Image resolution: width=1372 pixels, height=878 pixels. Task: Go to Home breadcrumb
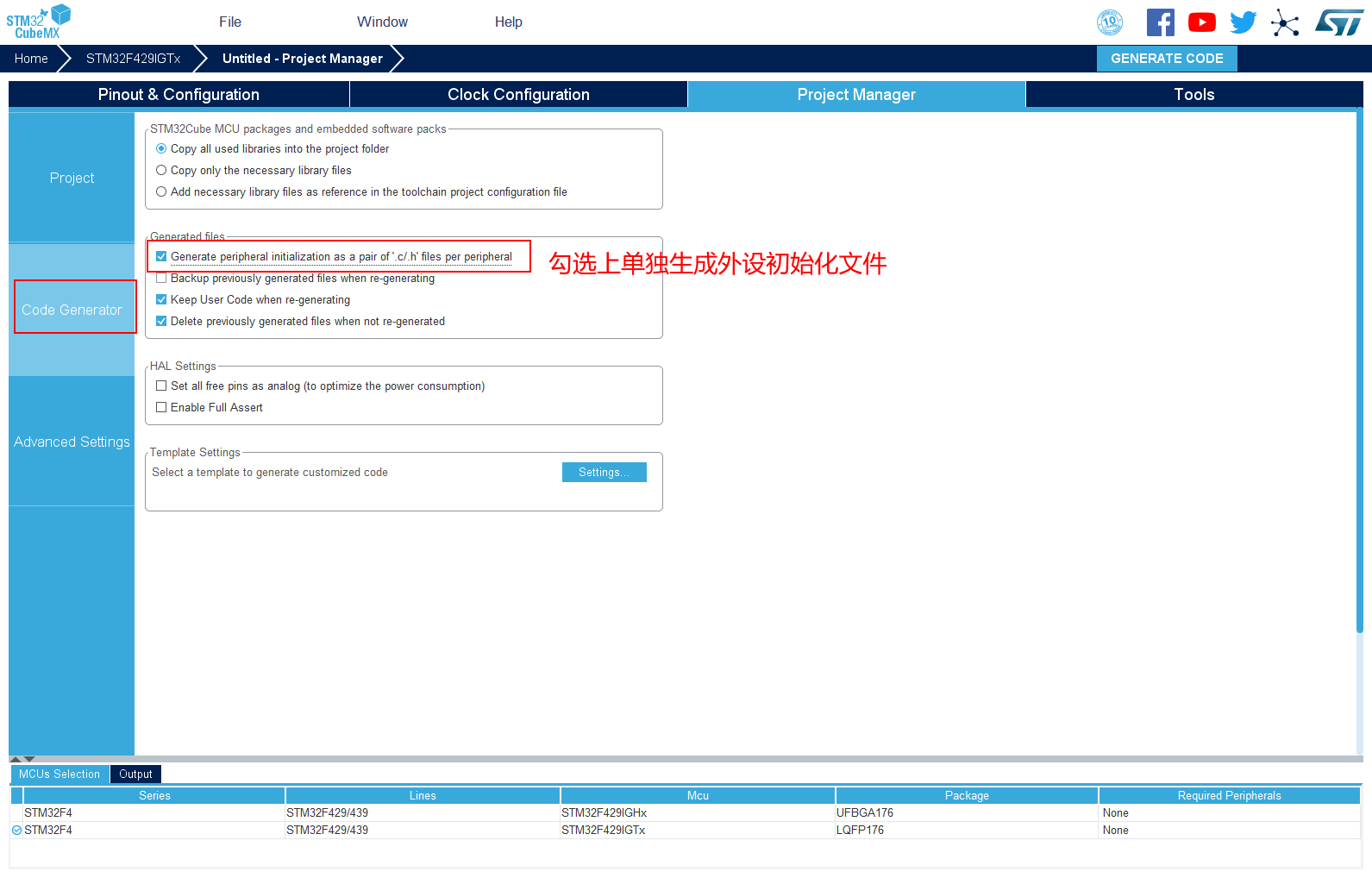point(31,59)
